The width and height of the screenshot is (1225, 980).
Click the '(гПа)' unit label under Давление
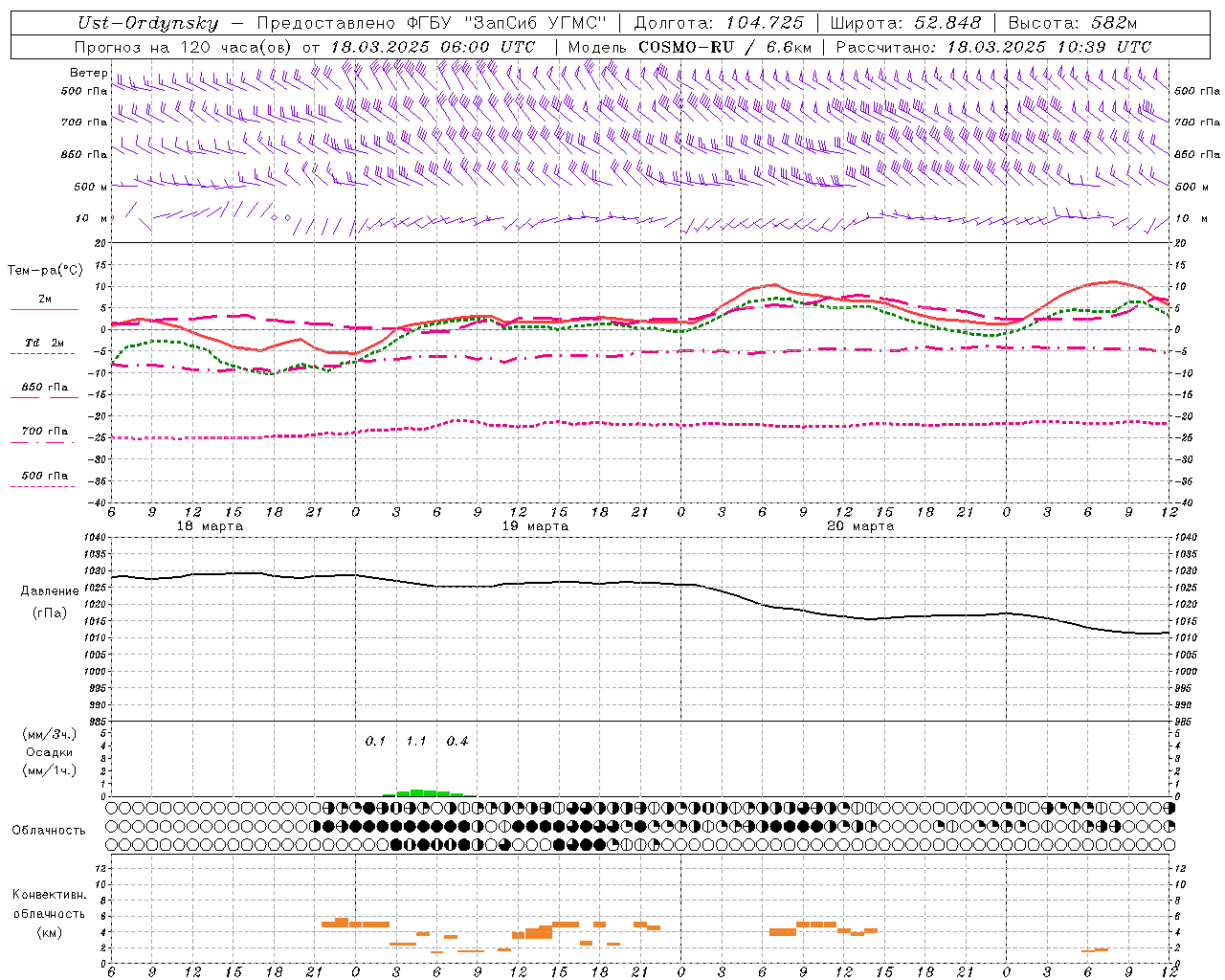tap(50, 613)
